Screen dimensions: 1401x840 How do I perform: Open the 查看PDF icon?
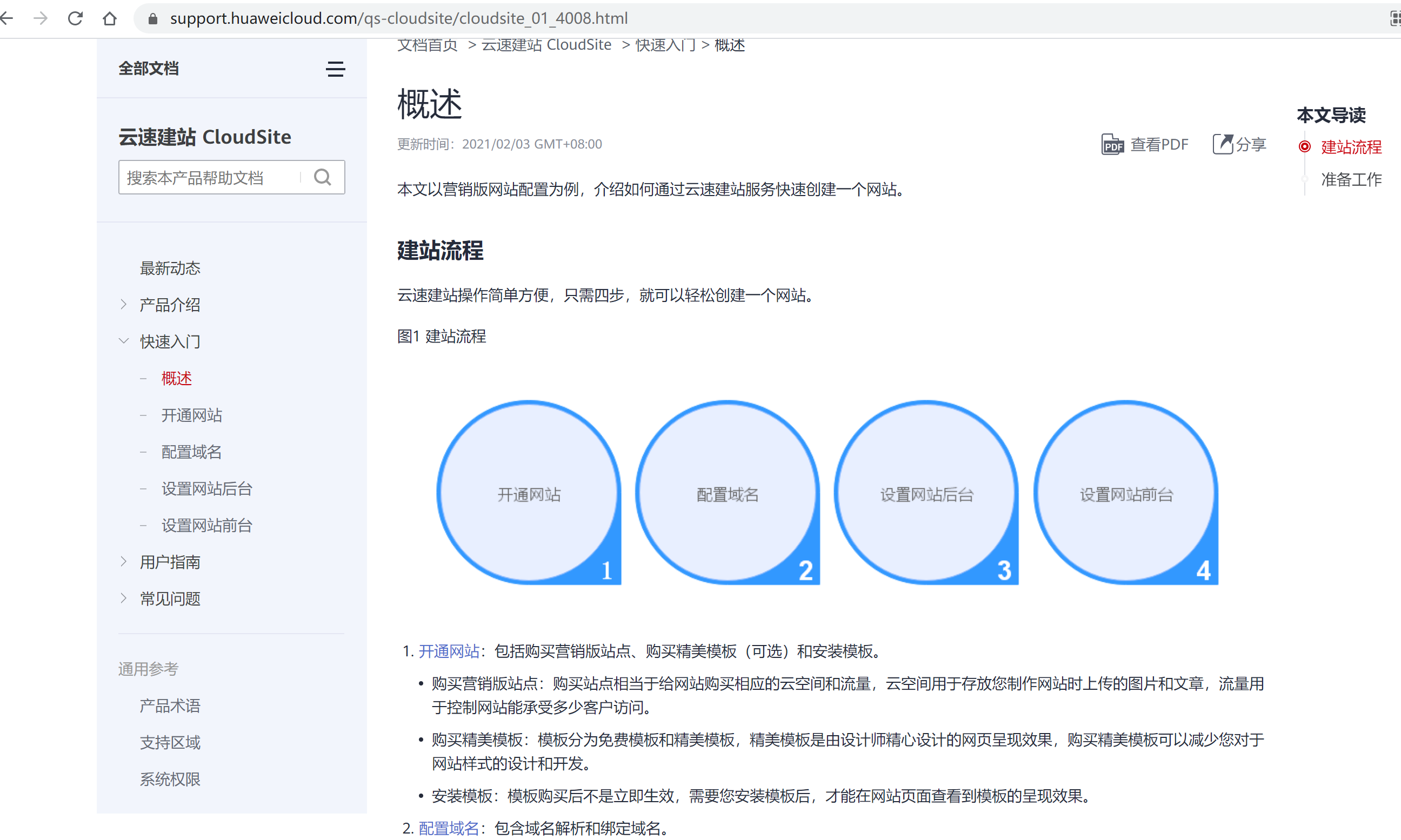click(1112, 144)
